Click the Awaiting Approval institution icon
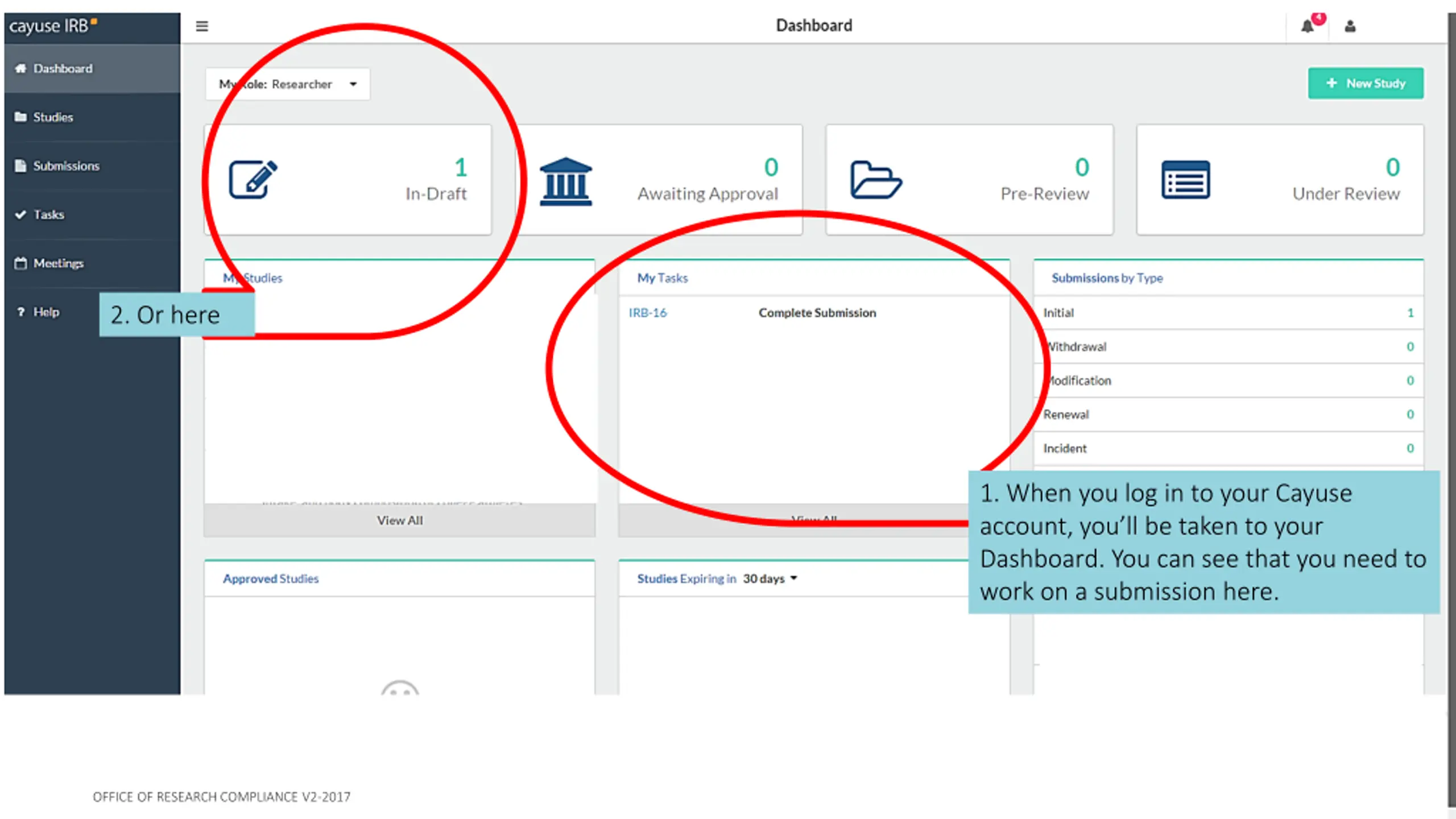This screenshot has width=1456, height=819. (565, 181)
